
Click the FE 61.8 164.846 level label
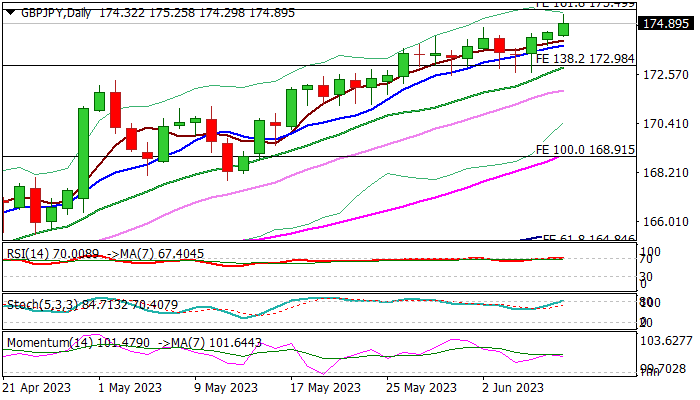[588, 238]
